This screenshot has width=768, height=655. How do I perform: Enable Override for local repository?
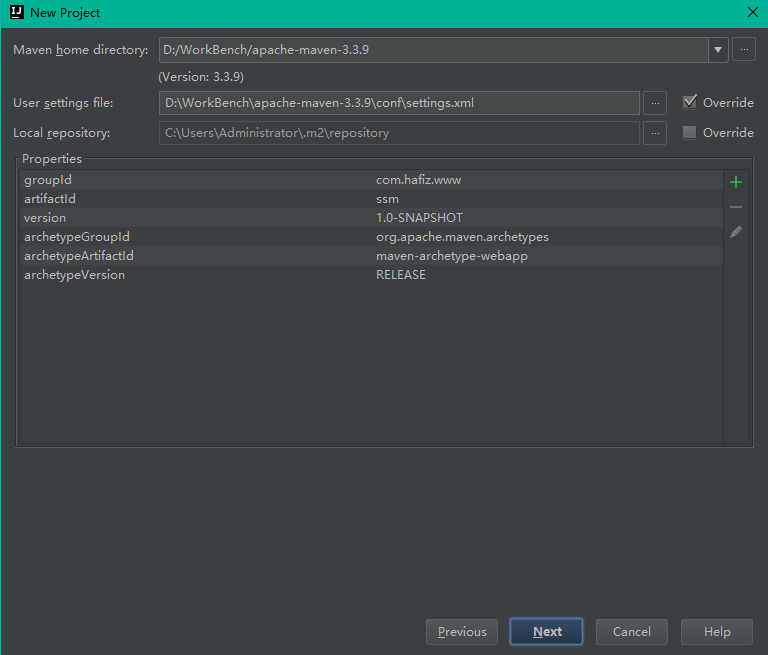(x=689, y=132)
